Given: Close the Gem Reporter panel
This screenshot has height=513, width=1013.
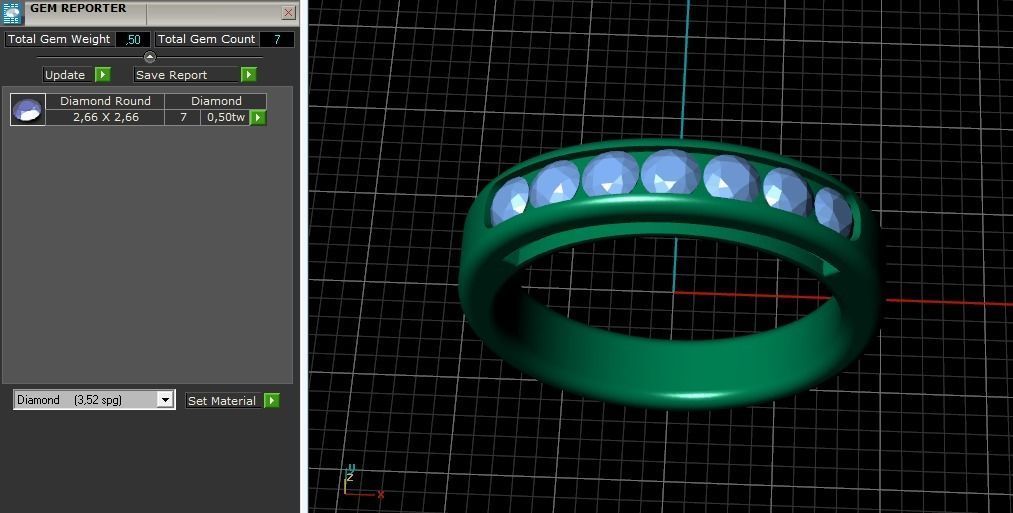Looking at the screenshot, I should [289, 12].
